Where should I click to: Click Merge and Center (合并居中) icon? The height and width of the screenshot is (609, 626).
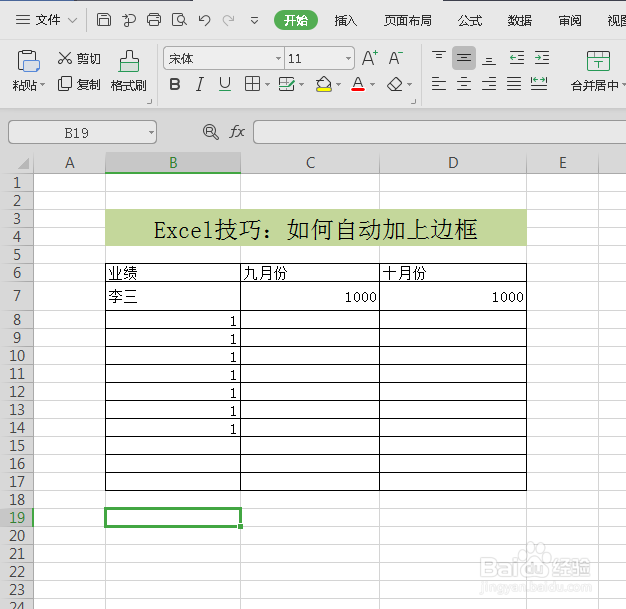[598, 61]
